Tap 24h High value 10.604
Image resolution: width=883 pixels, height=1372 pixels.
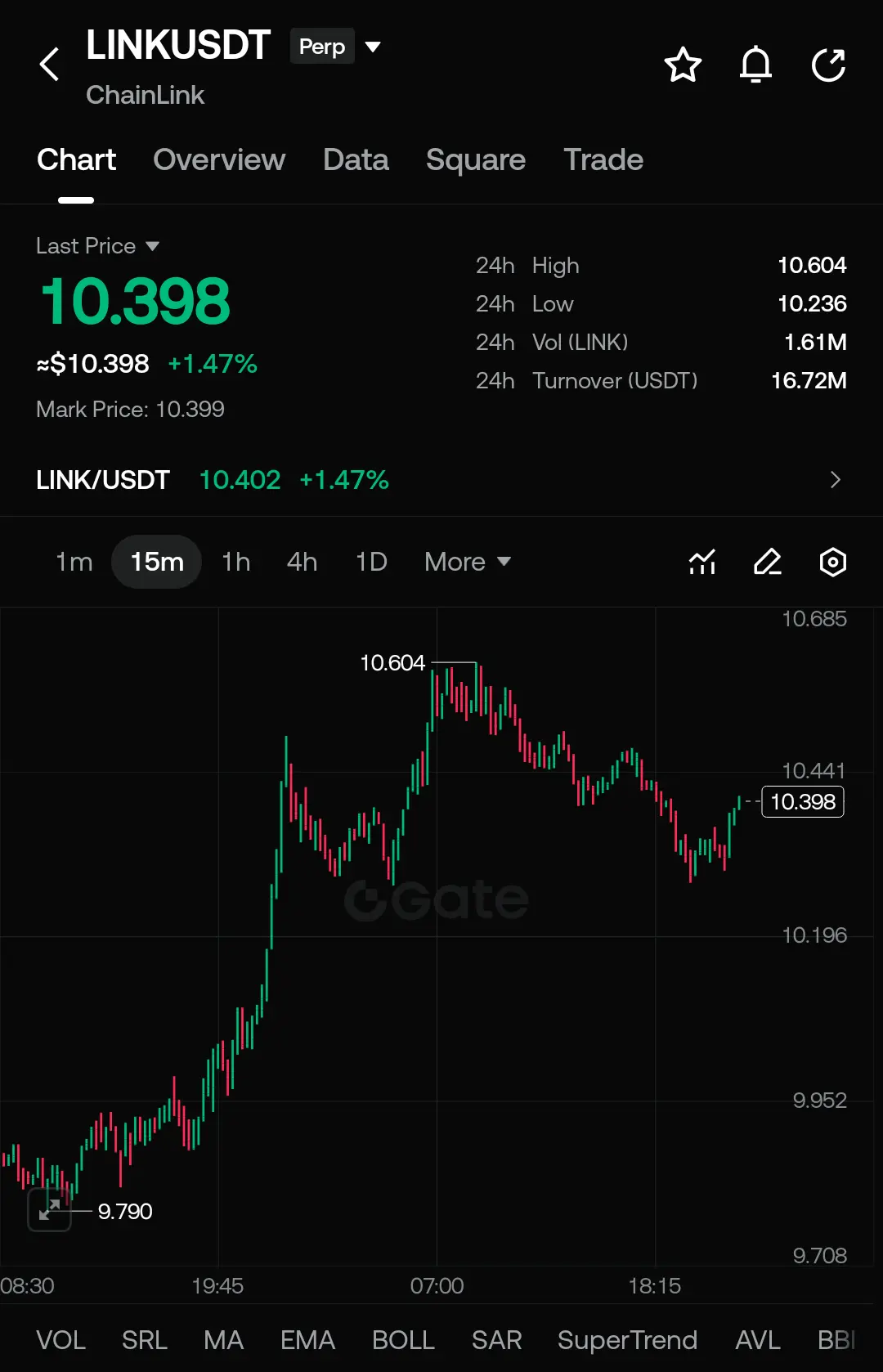[812, 265]
